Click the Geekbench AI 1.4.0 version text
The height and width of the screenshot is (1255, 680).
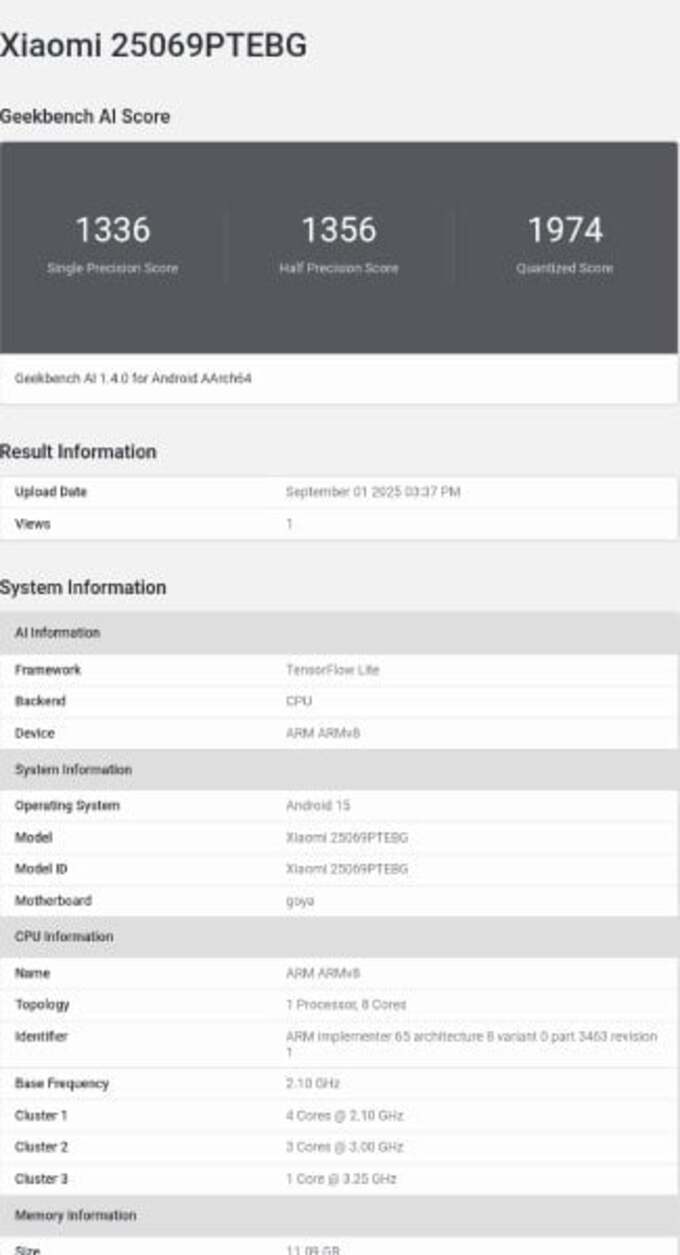coord(133,380)
